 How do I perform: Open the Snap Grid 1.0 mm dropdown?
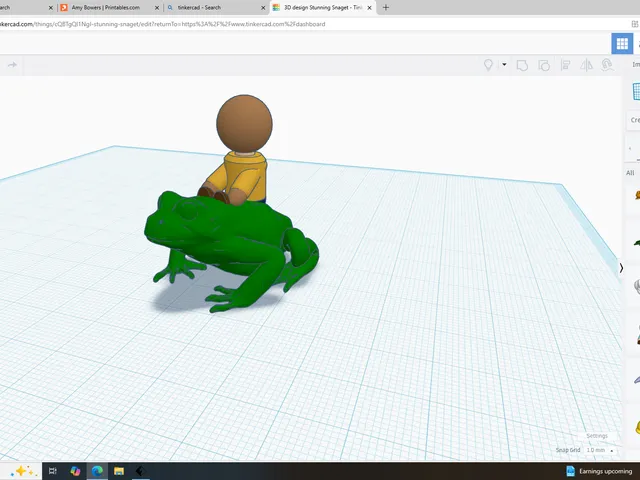(x=600, y=450)
